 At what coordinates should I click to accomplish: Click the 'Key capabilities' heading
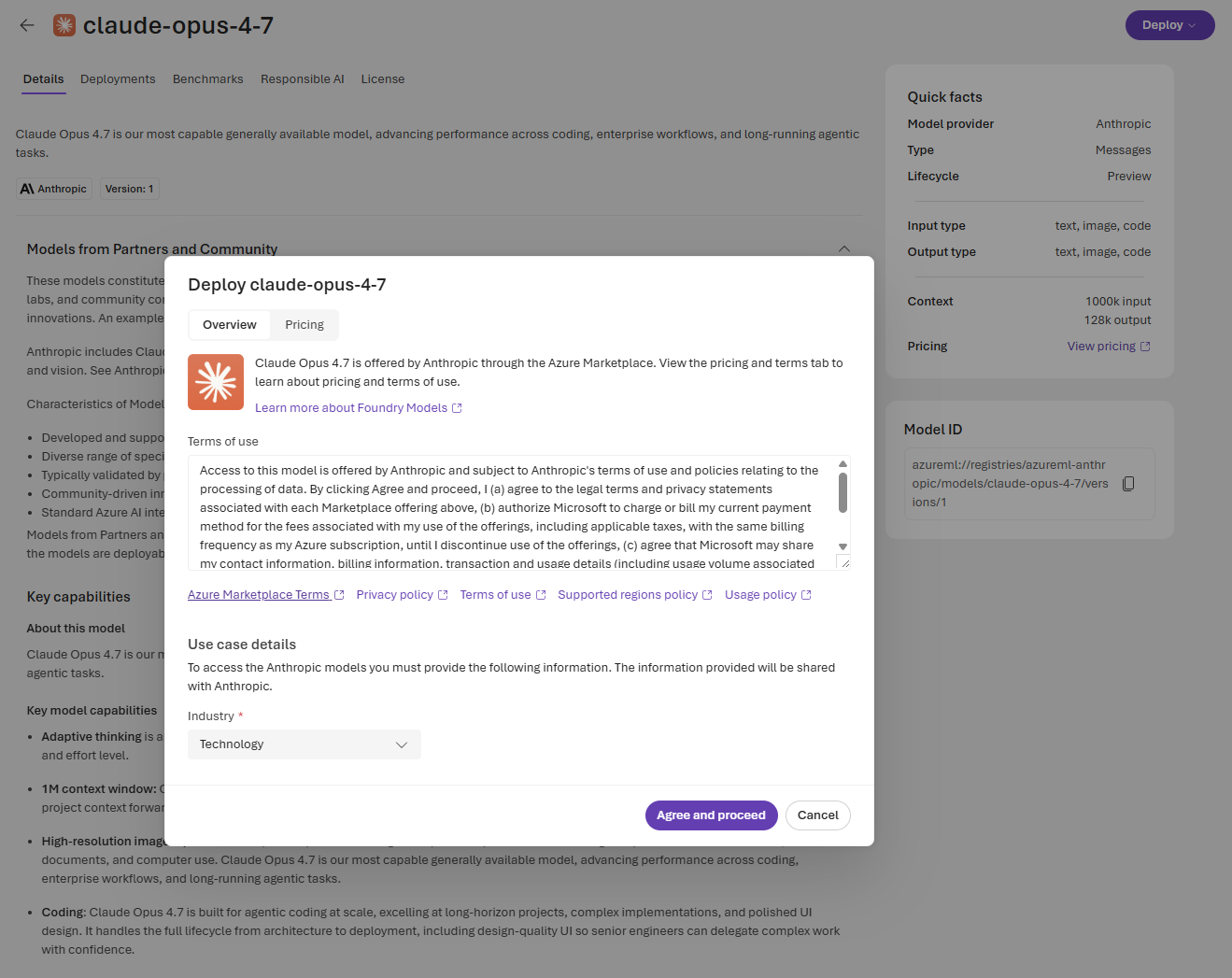(x=78, y=597)
